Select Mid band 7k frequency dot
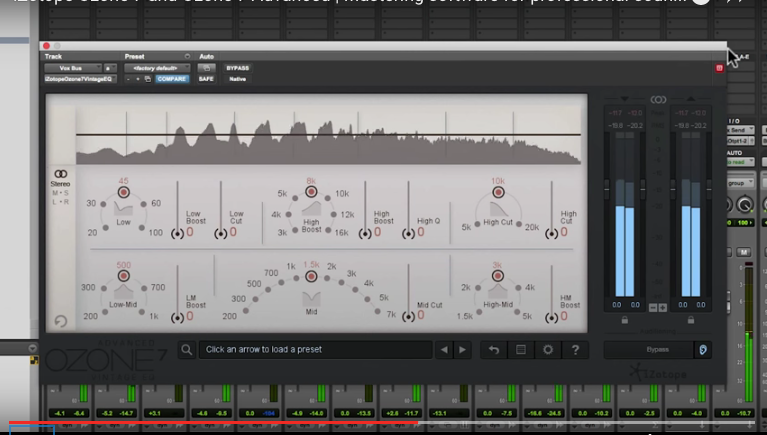The height and width of the screenshot is (435, 767). click(x=378, y=311)
